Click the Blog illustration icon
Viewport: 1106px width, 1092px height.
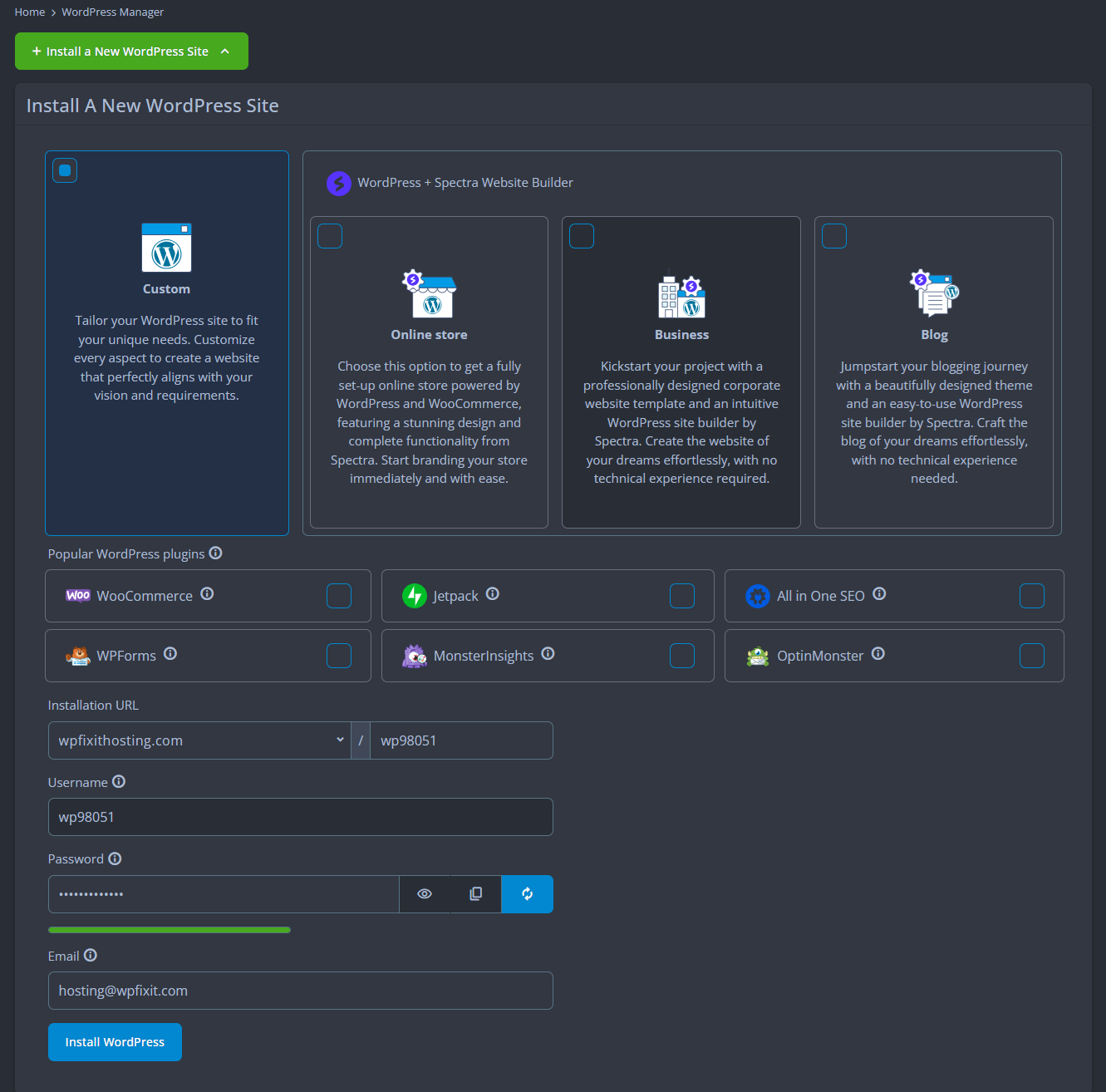(x=935, y=293)
